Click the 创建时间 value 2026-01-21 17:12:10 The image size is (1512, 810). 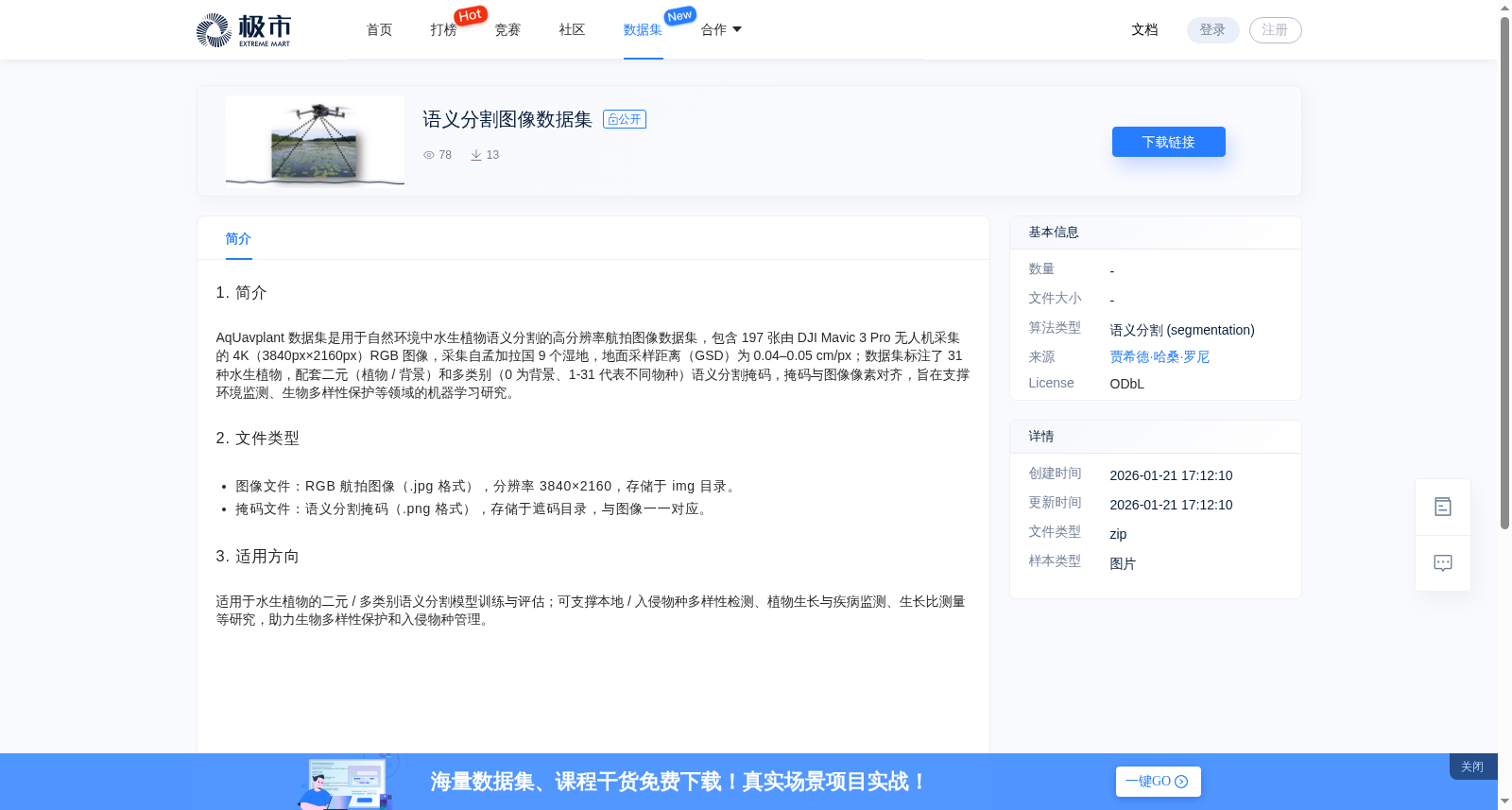pyautogui.click(x=1171, y=475)
